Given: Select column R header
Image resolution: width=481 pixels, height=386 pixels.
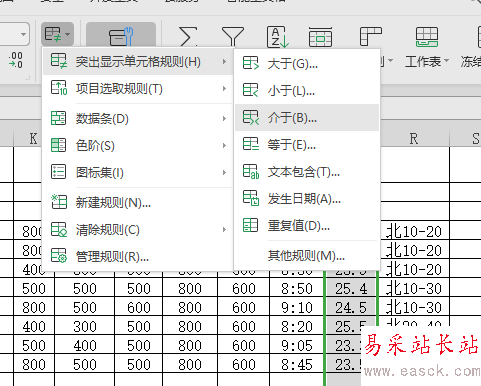Looking at the screenshot, I should click(414, 138).
